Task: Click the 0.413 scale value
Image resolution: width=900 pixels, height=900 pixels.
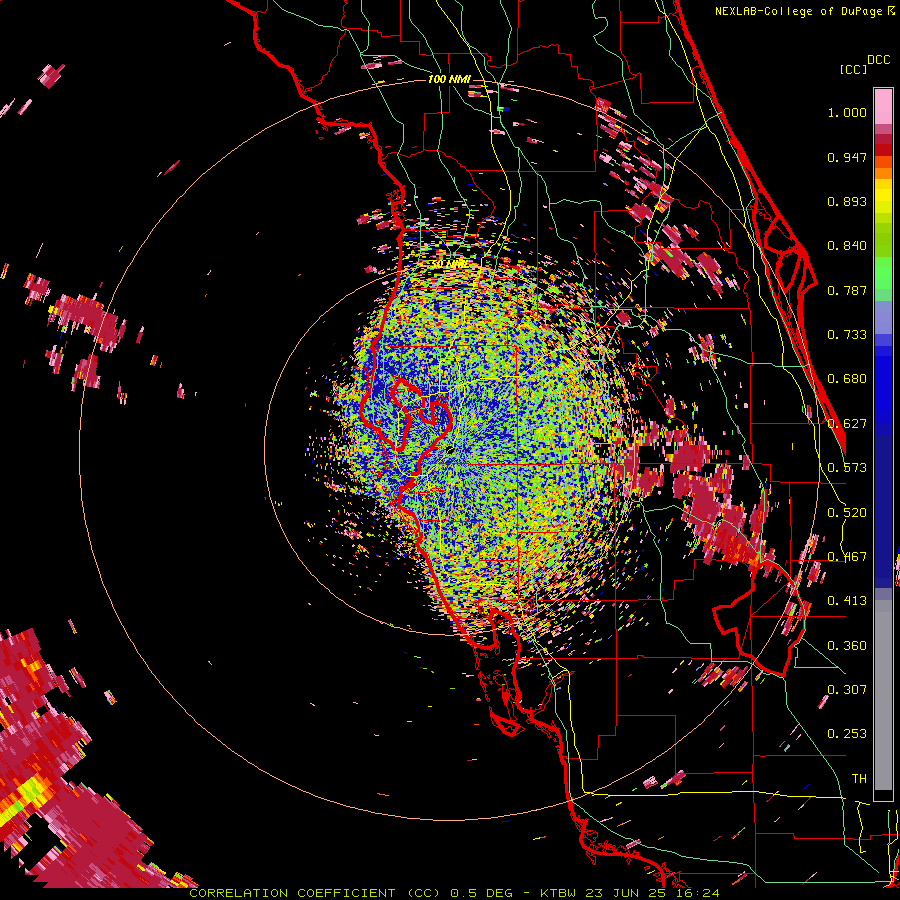Action: pos(847,601)
